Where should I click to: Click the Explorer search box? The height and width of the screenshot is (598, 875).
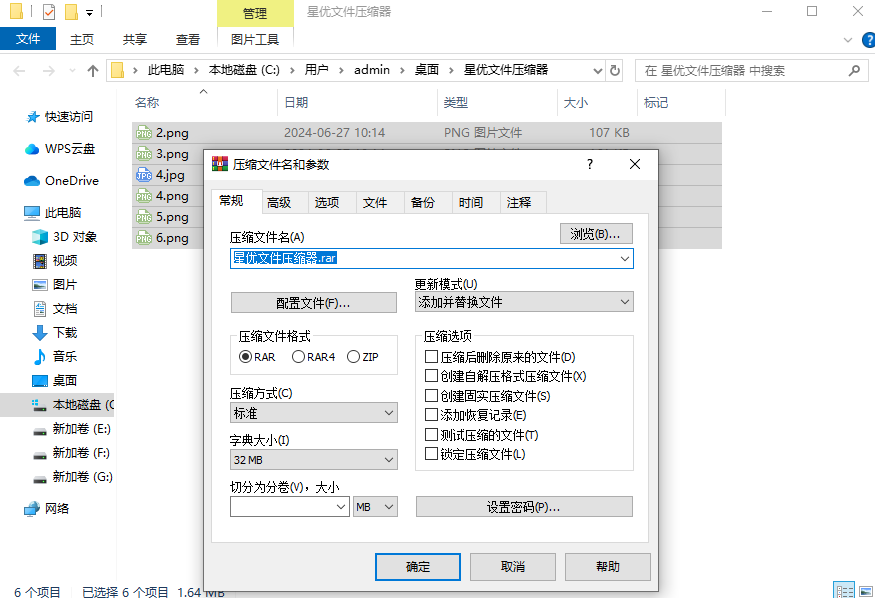click(x=752, y=70)
